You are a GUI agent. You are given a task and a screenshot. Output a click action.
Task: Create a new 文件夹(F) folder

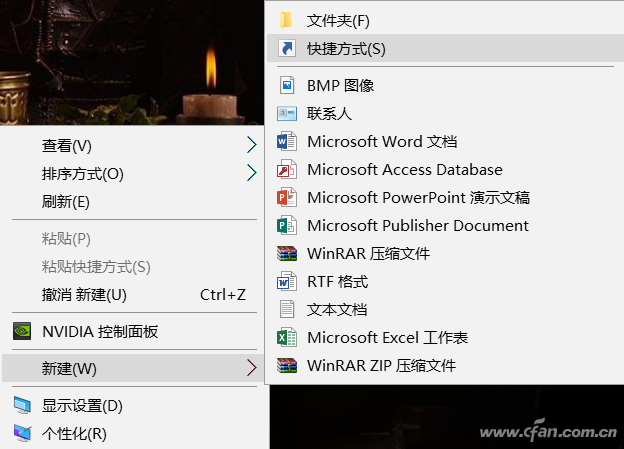click(445, 20)
